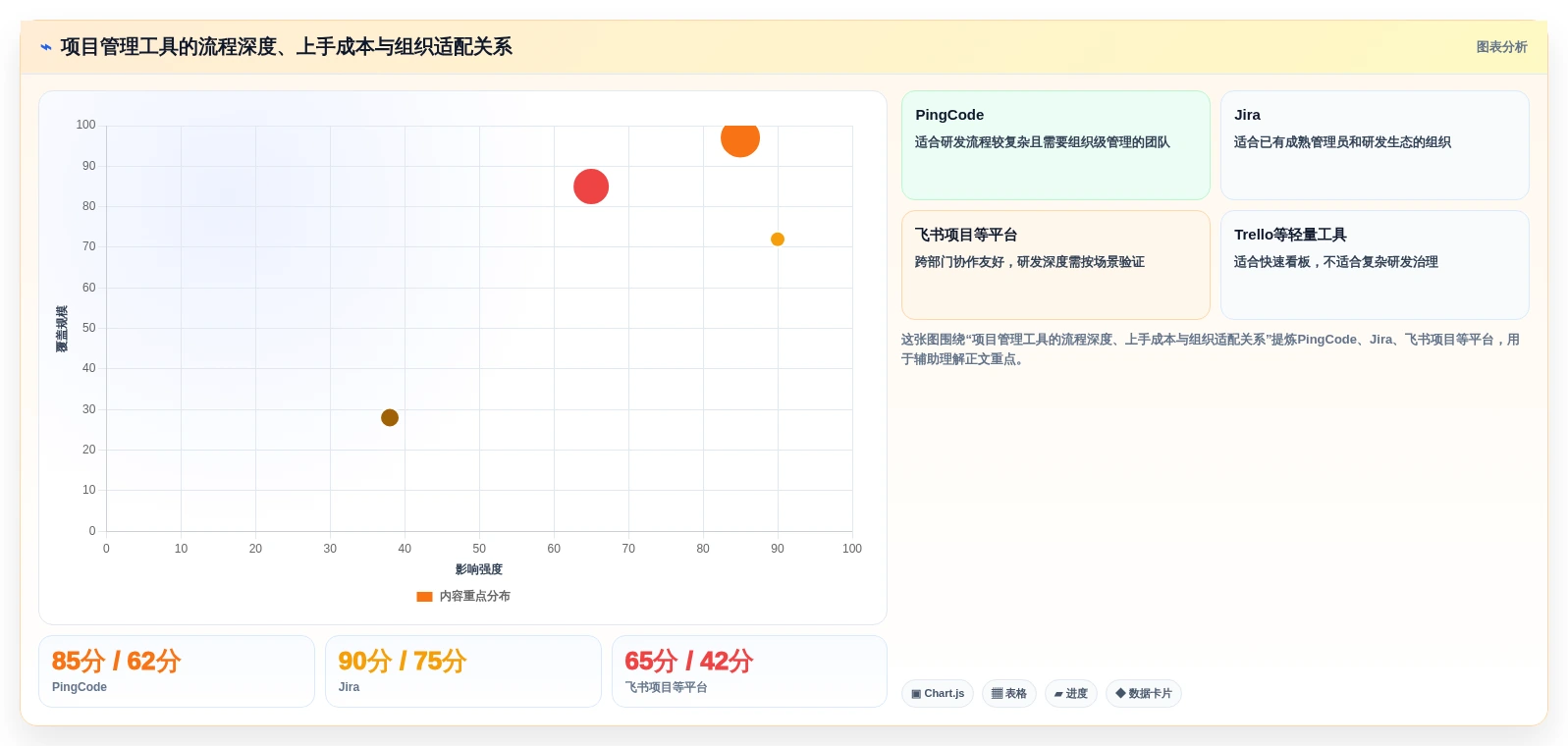Click the small yellow bubble near 90
The width and height of the screenshot is (1568, 746).
(778, 240)
